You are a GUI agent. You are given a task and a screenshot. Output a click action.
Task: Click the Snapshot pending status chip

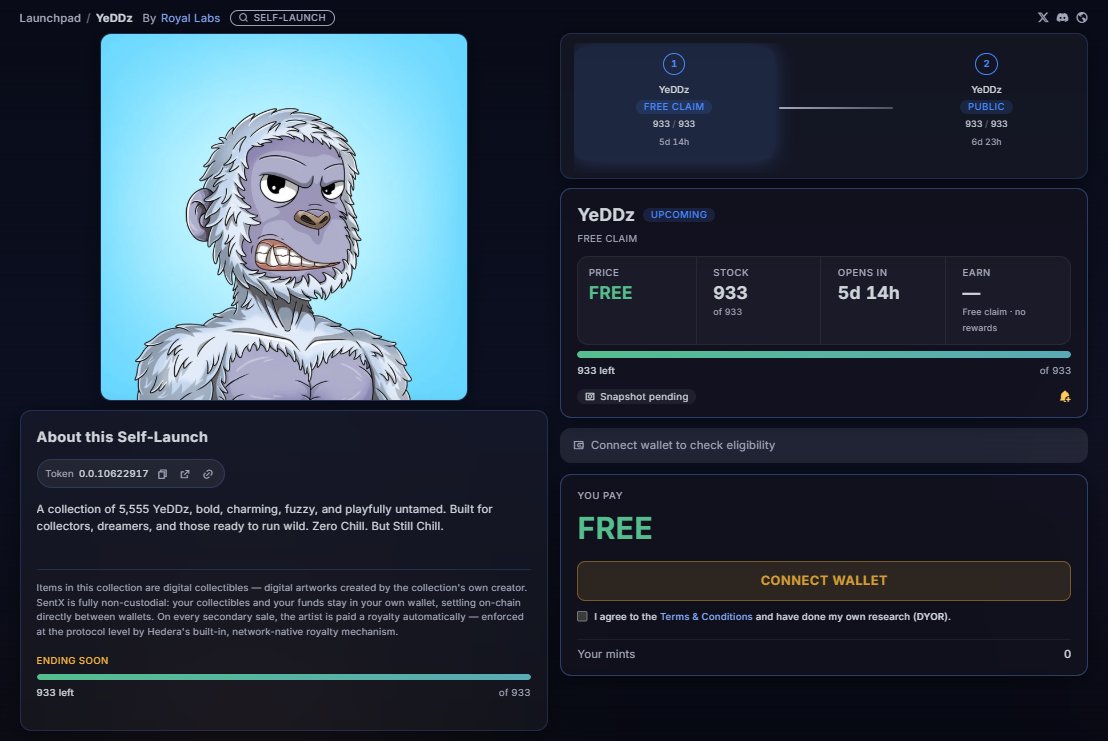637,397
